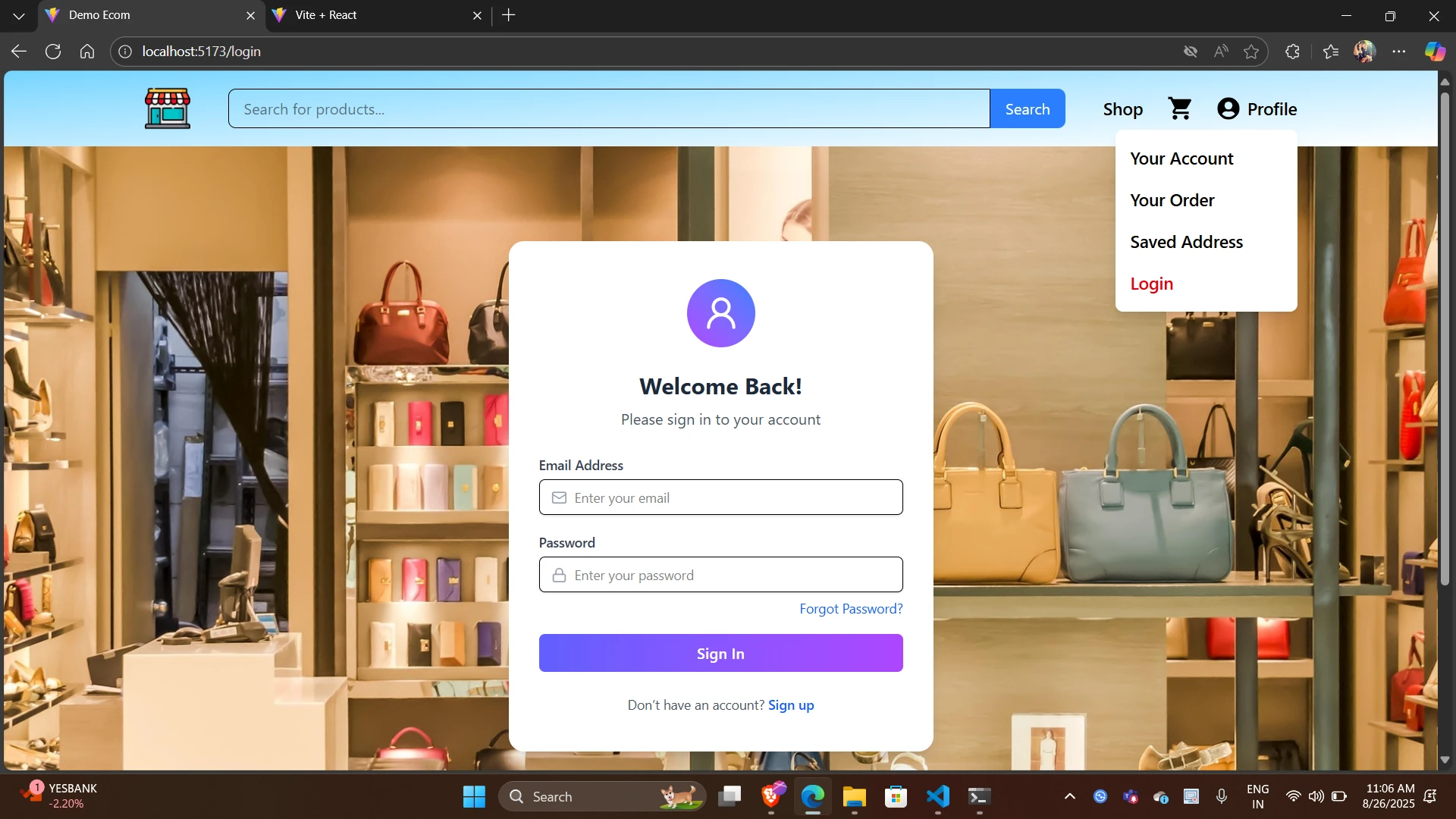Open Wi-Fi network icon in tray
The image size is (1456, 819).
1294,796
